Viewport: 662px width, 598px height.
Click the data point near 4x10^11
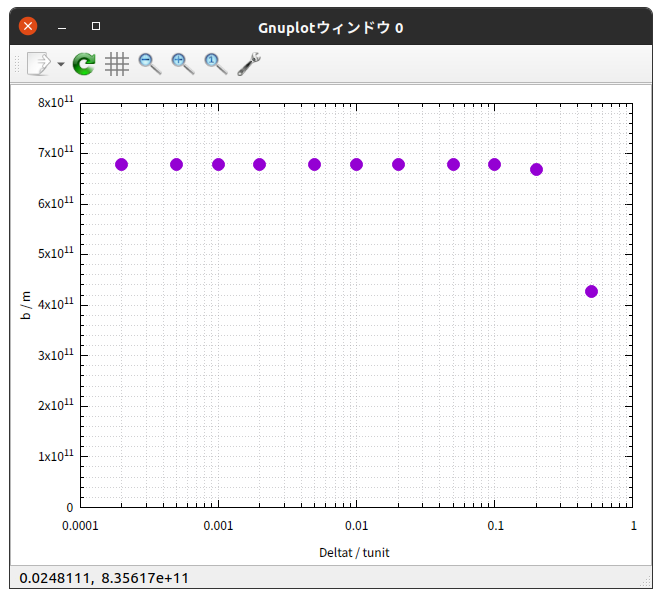tap(591, 291)
